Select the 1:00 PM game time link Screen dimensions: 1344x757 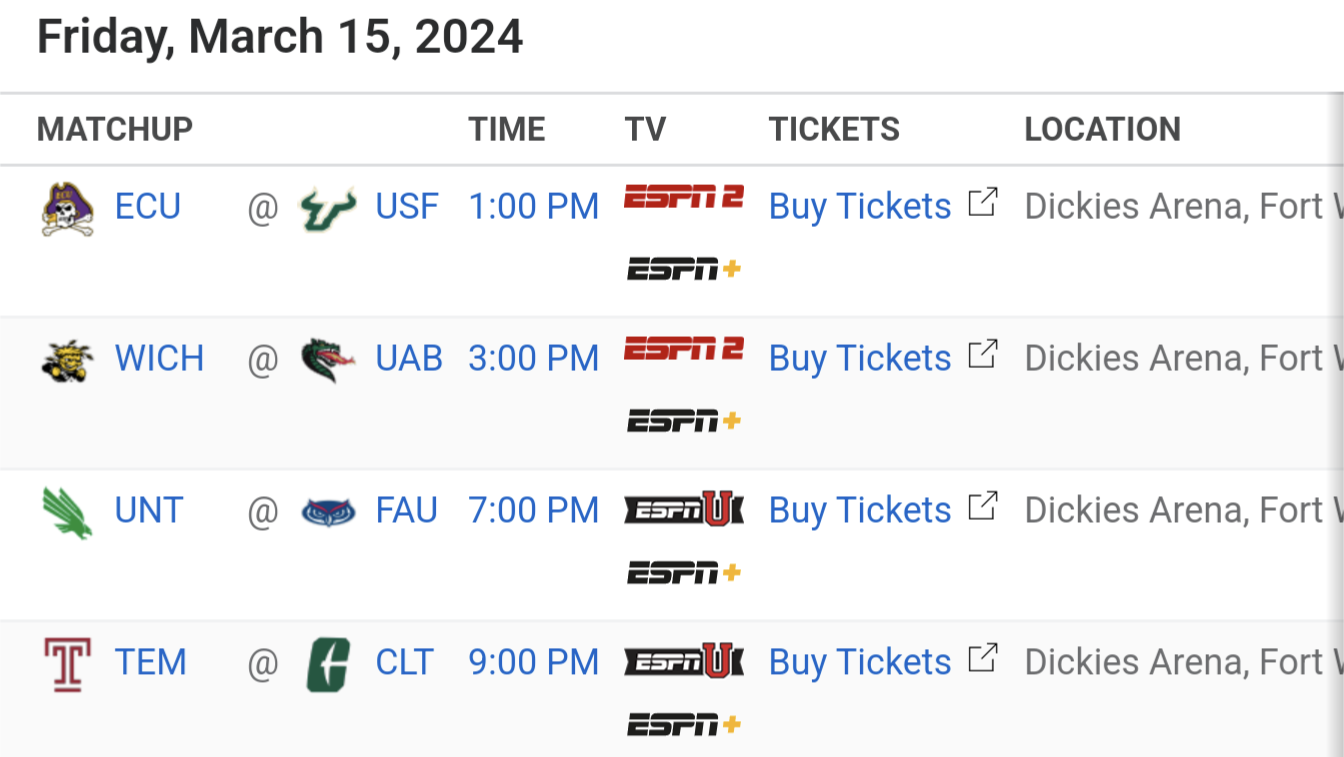tap(533, 207)
